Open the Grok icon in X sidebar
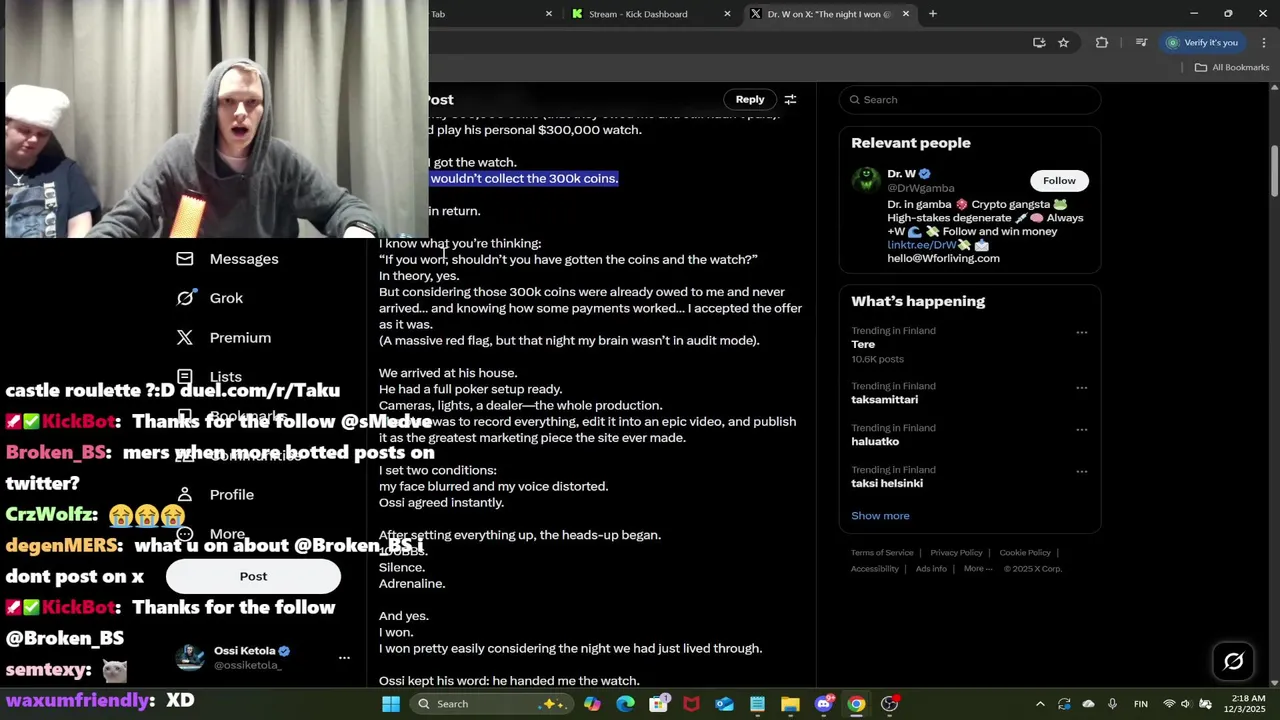1280x720 pixels. [x=185, y=298]
